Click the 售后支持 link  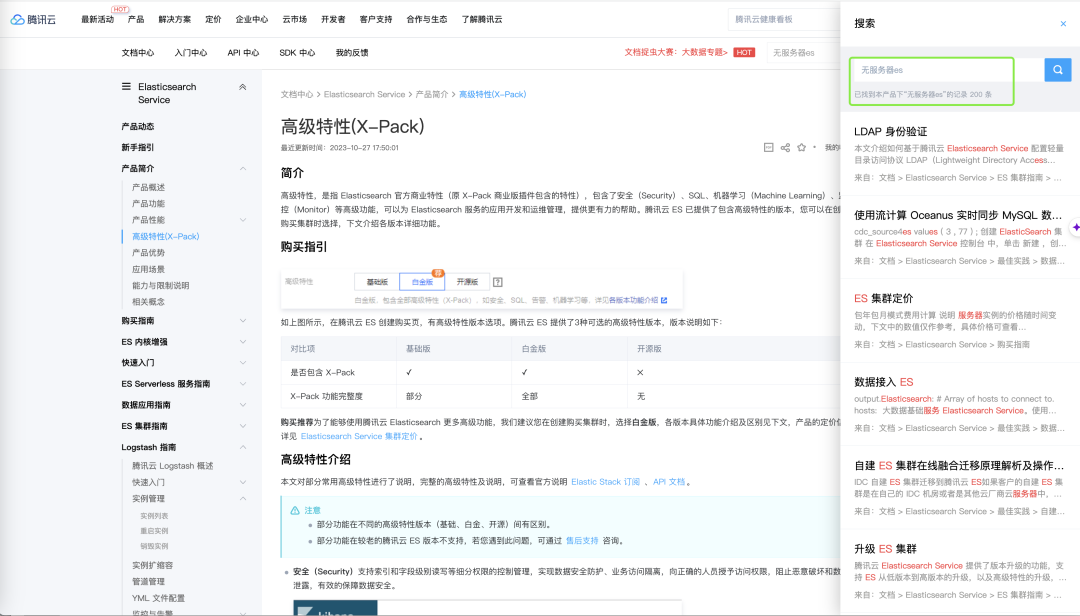(581, 541)
